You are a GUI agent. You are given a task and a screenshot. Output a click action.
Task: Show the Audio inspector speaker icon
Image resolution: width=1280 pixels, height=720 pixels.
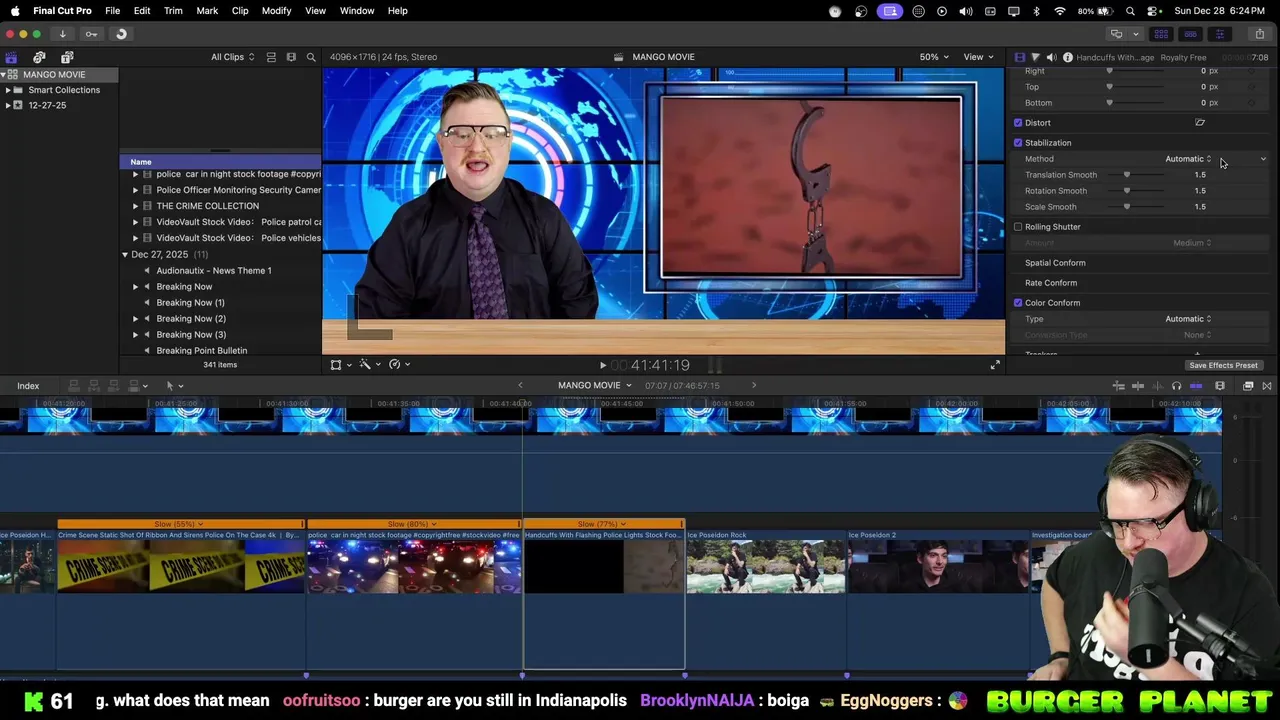(1051, 57)
